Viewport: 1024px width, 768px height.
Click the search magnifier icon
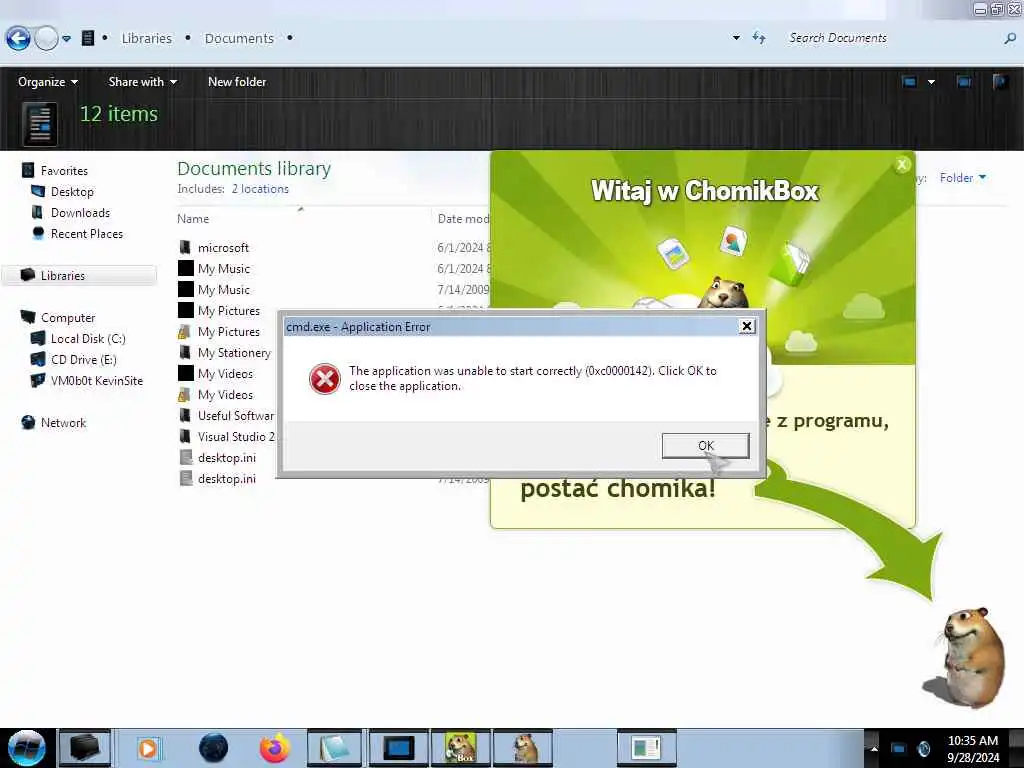[1010, 39]
